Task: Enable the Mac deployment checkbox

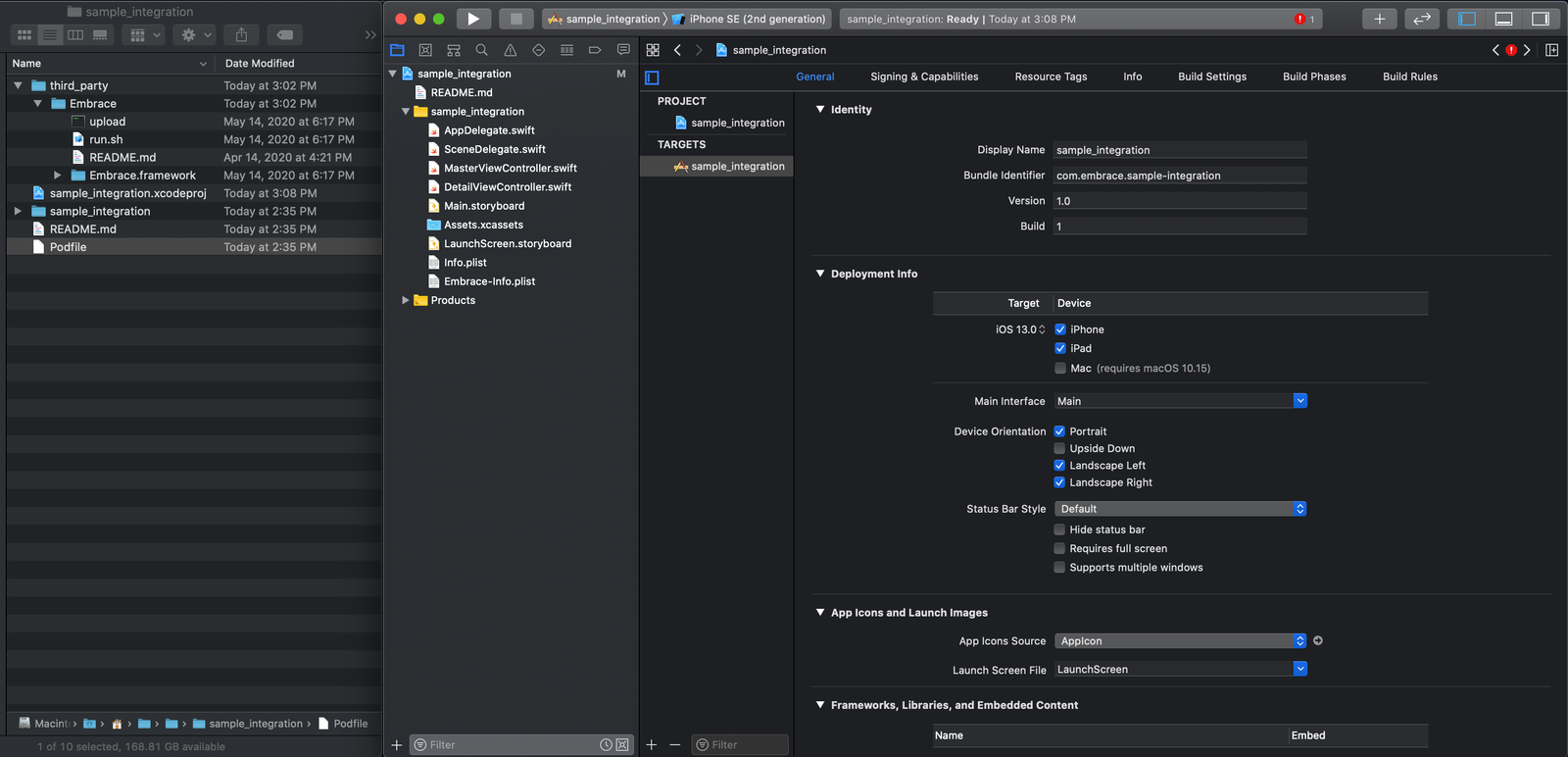Action: tap(1060, 368)
